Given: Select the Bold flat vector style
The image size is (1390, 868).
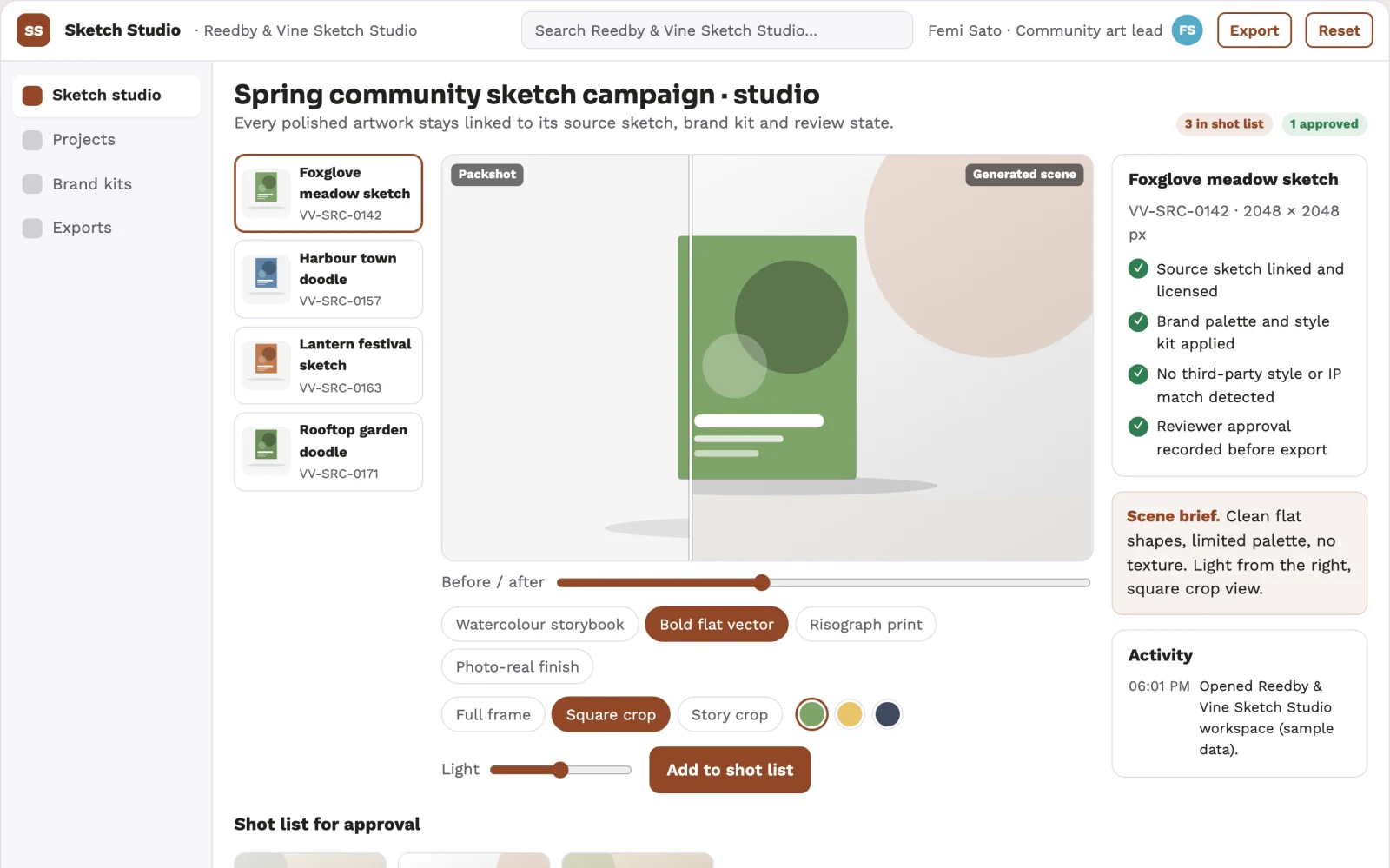Looking at the screenshot, I should (717, 625).
